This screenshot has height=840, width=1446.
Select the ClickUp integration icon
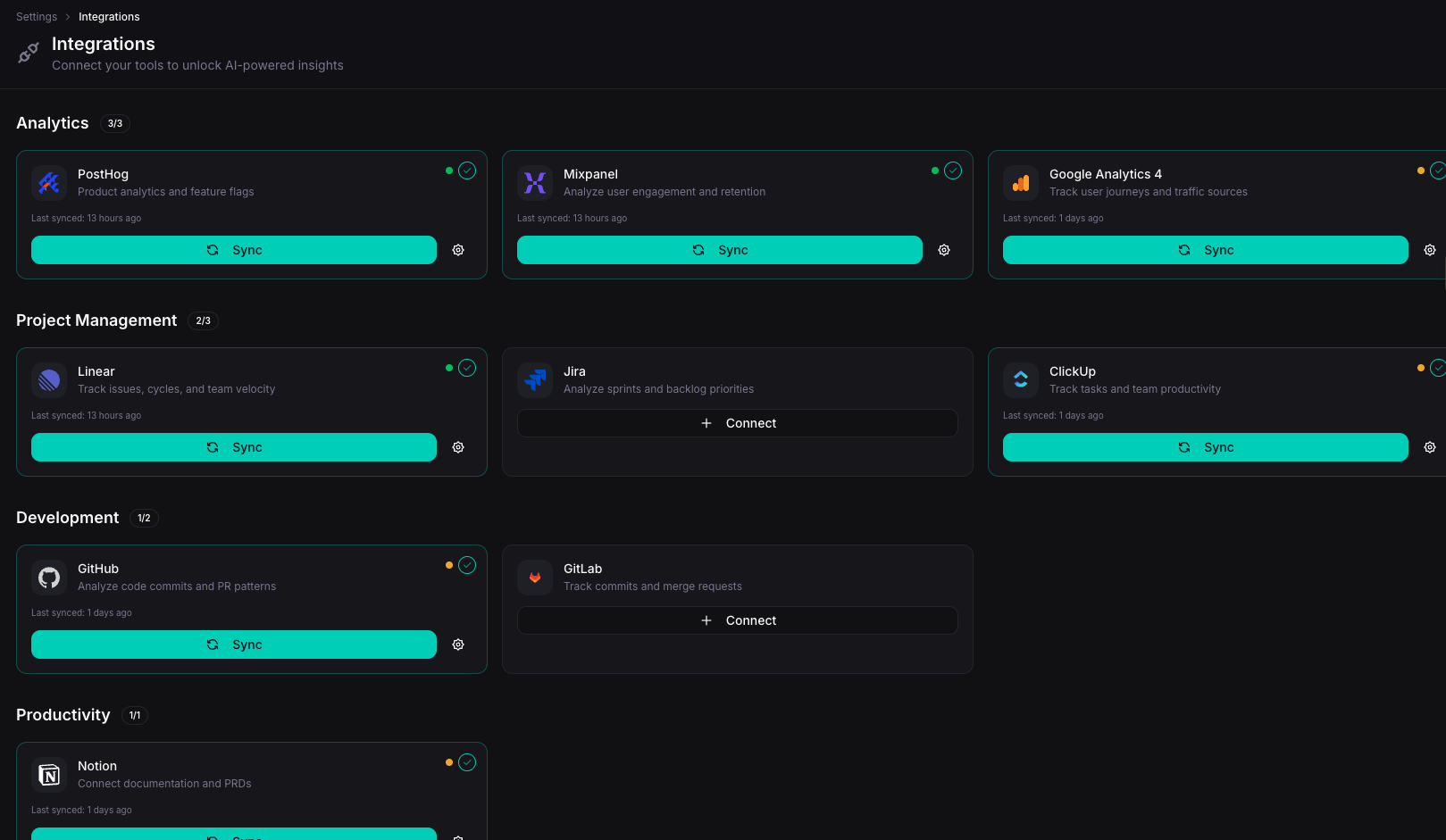[x=1020, y=380]
